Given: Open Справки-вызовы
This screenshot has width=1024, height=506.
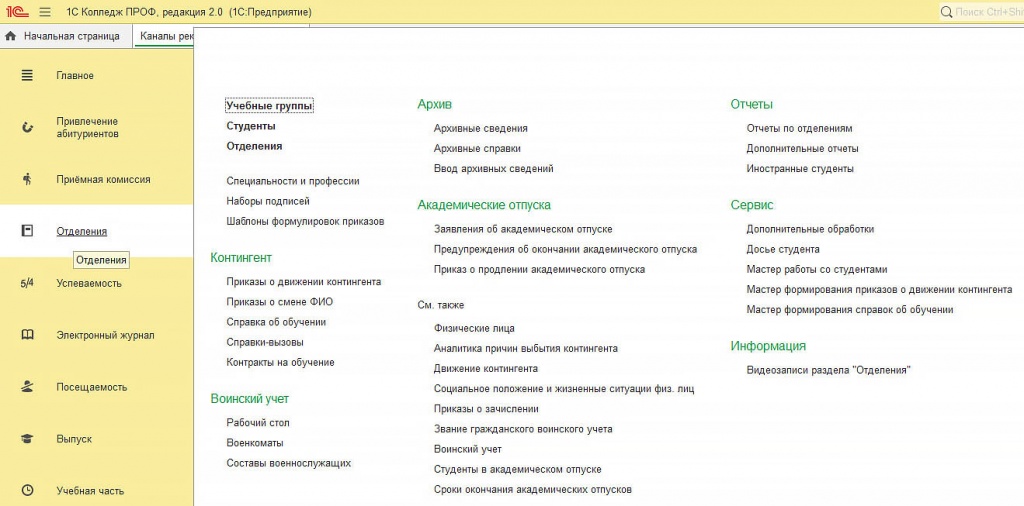Looking at the screenshot, I should pos(264,342).
